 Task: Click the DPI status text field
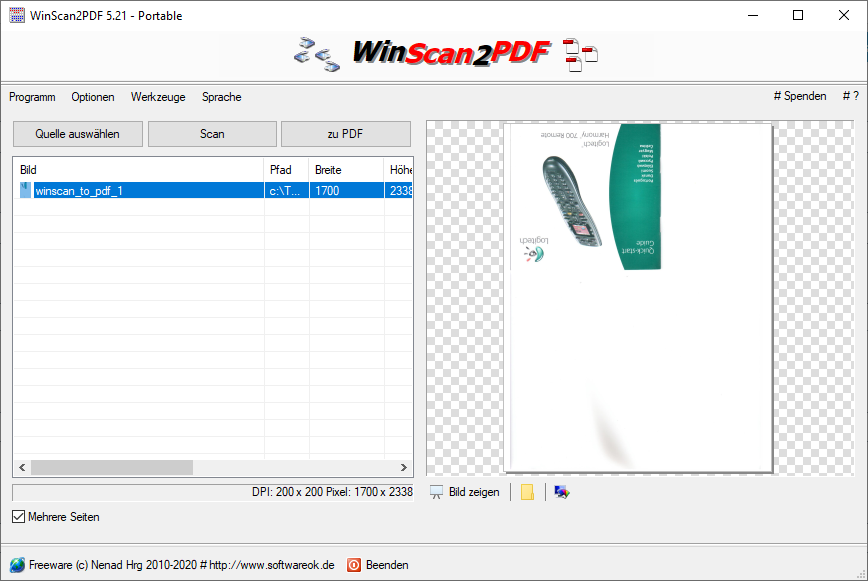(213, 492)
